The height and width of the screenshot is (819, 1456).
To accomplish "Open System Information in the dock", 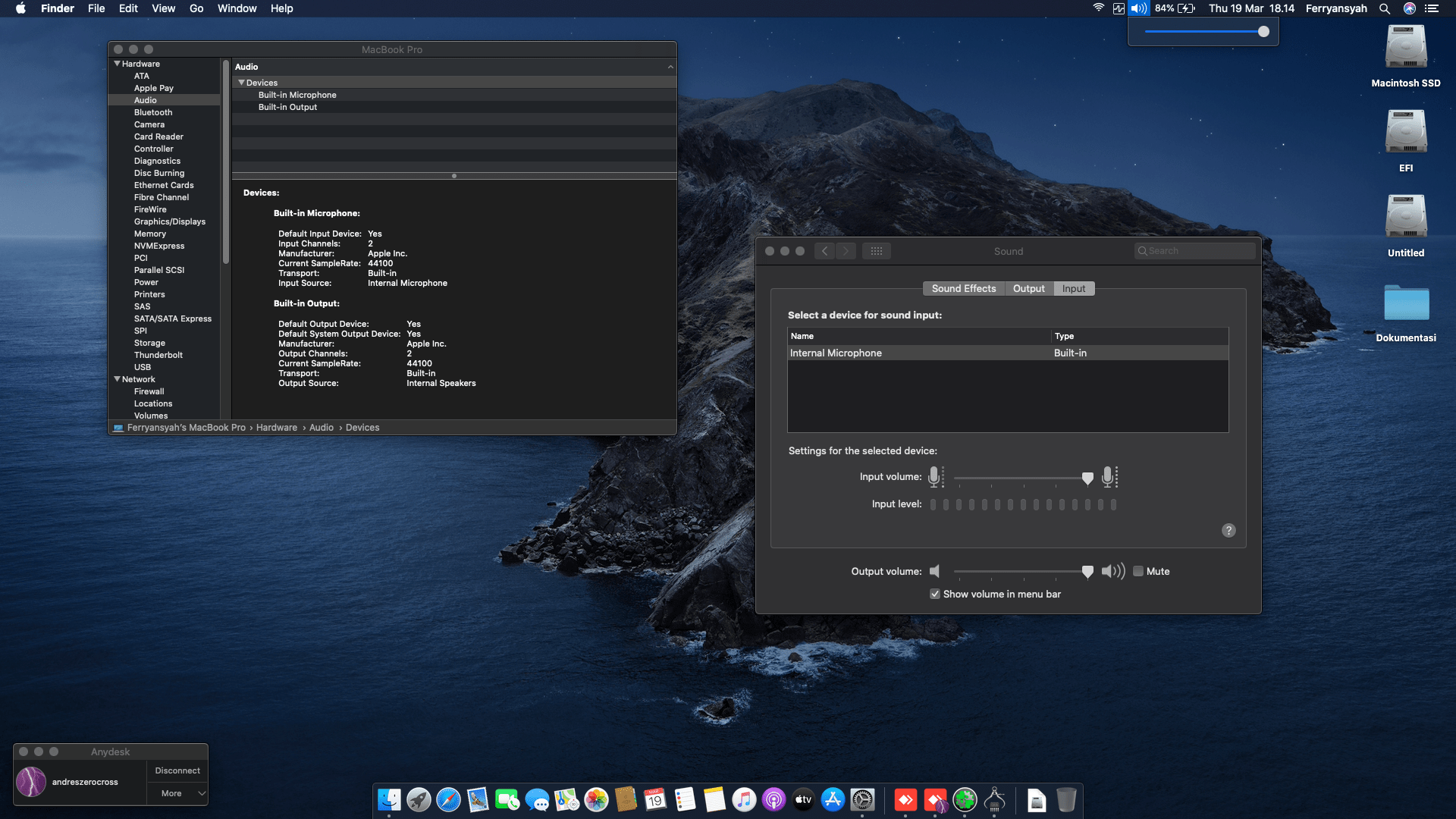I will tap(994, 799).
